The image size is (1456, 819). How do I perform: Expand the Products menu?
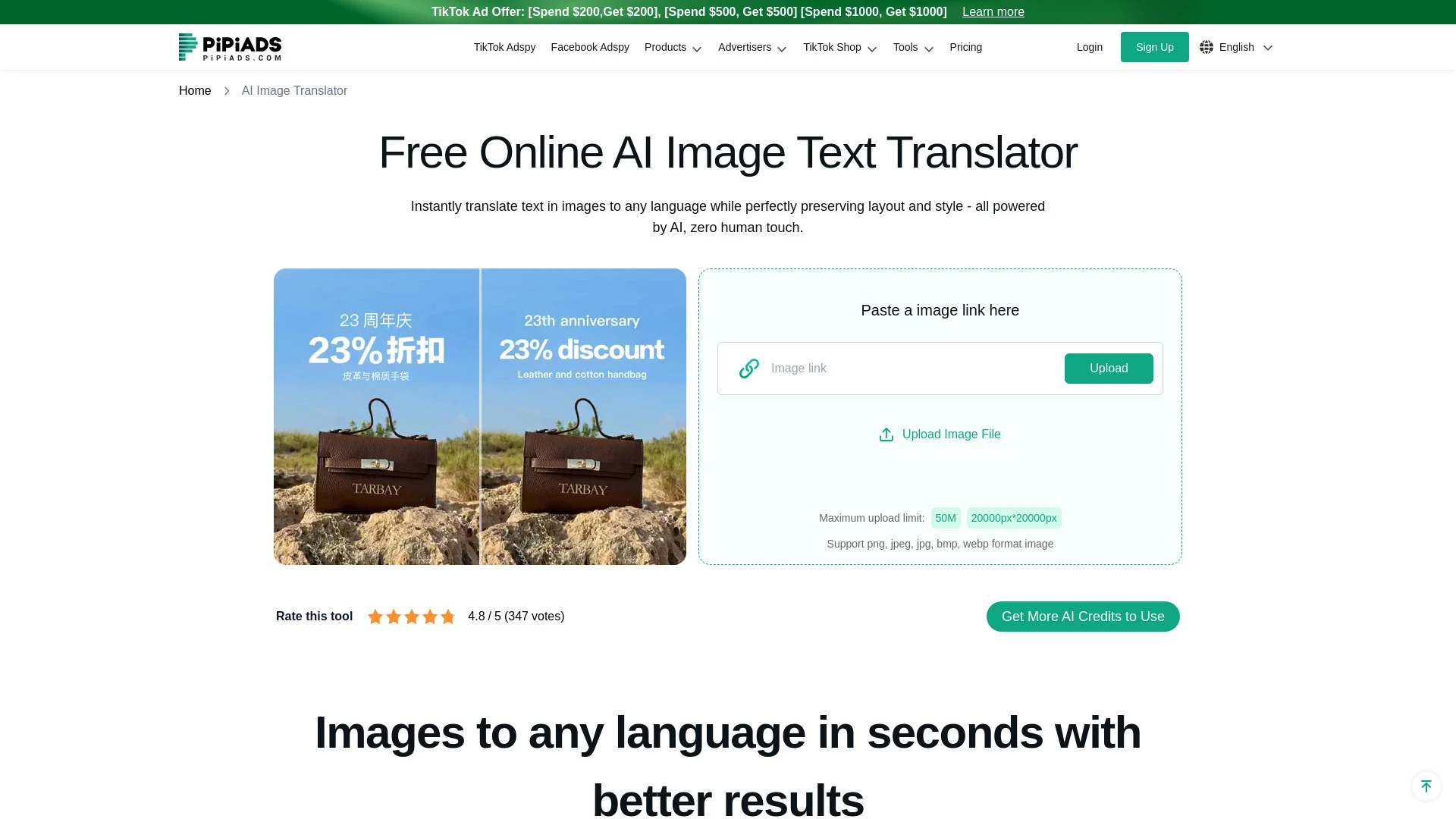tap(673, 47)
